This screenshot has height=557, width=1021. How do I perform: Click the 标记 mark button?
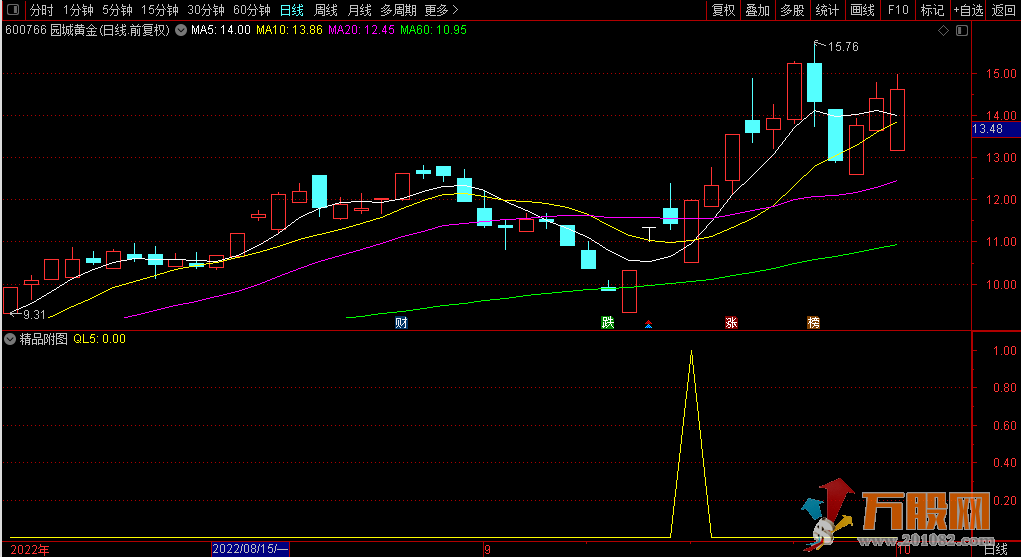click(x=932, y=10)
